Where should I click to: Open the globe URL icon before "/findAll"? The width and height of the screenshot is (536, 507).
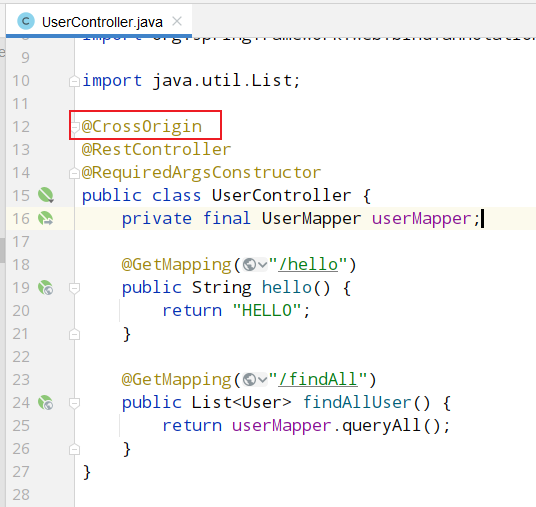pyautogui.click(x=249, y=379)
